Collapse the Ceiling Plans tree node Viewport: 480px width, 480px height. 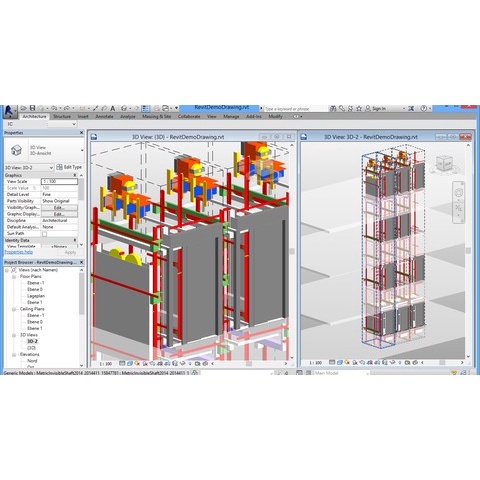(14, 309)
